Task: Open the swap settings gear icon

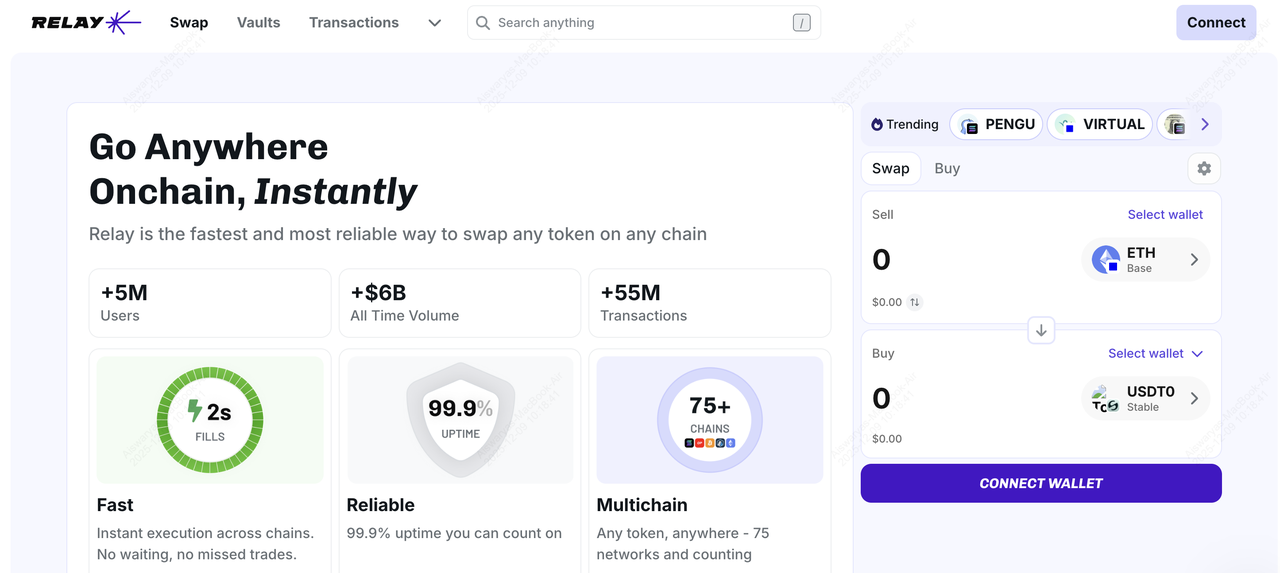Action: click(1204, 169)
